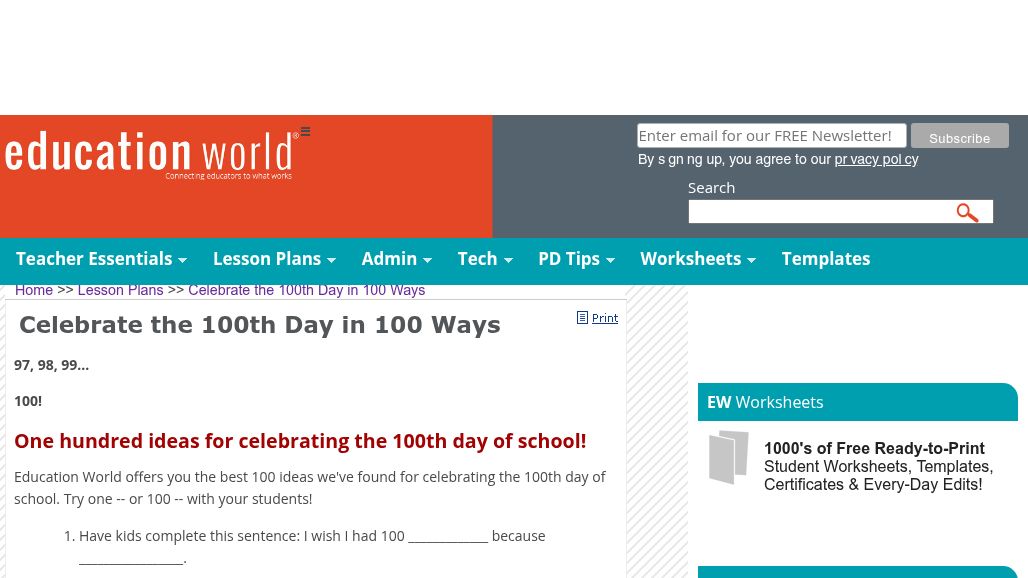Viewport: 1028px width, 578px height.
Task: Expand the Teacher Essentials dropdown
Action: 101,259
